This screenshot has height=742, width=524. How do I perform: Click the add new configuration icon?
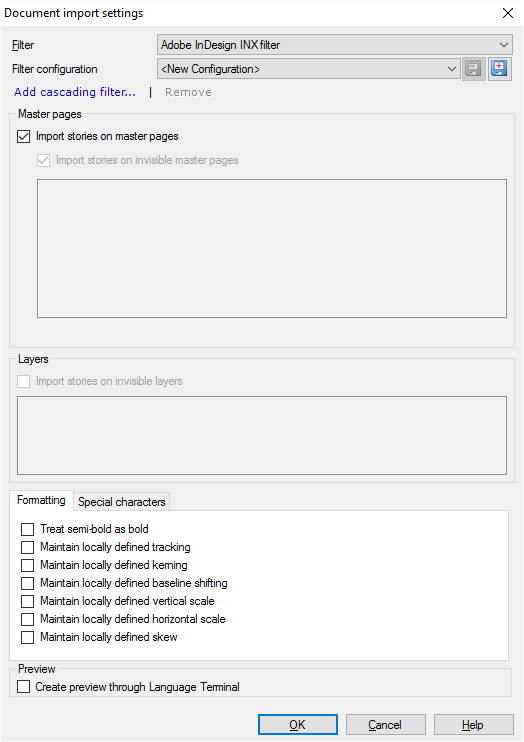pyautogui.click(x=499, y=69)
